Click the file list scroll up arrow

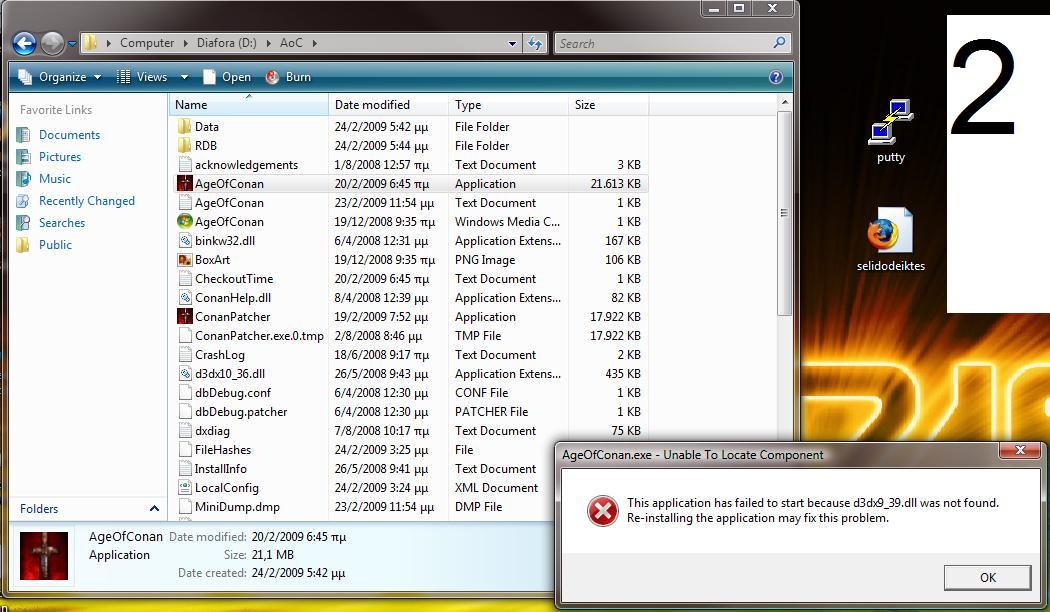[784, 102]
